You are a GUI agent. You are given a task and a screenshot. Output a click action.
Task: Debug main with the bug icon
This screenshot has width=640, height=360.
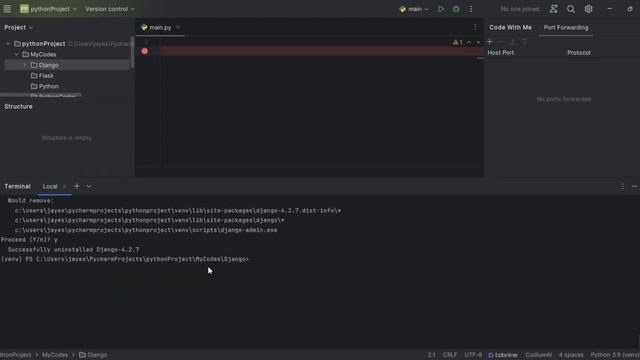tap(456, 9)
